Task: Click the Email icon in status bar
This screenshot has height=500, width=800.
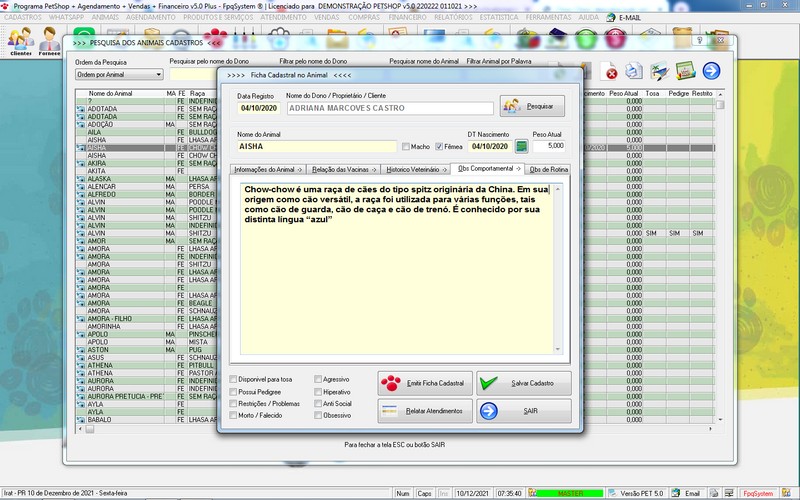Action: 676,493
